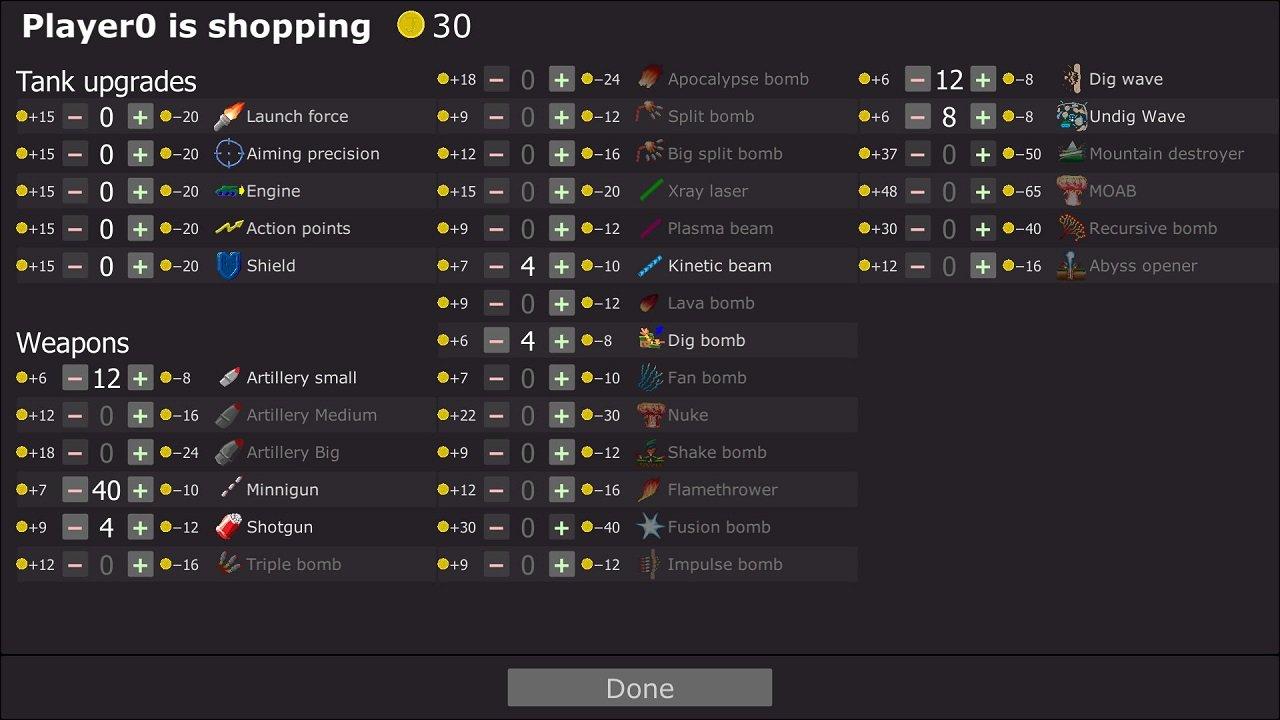Viewport: 1280px width, 720px height.
Task: Click the Aiming precision crosshair icon
Action: 229,154
